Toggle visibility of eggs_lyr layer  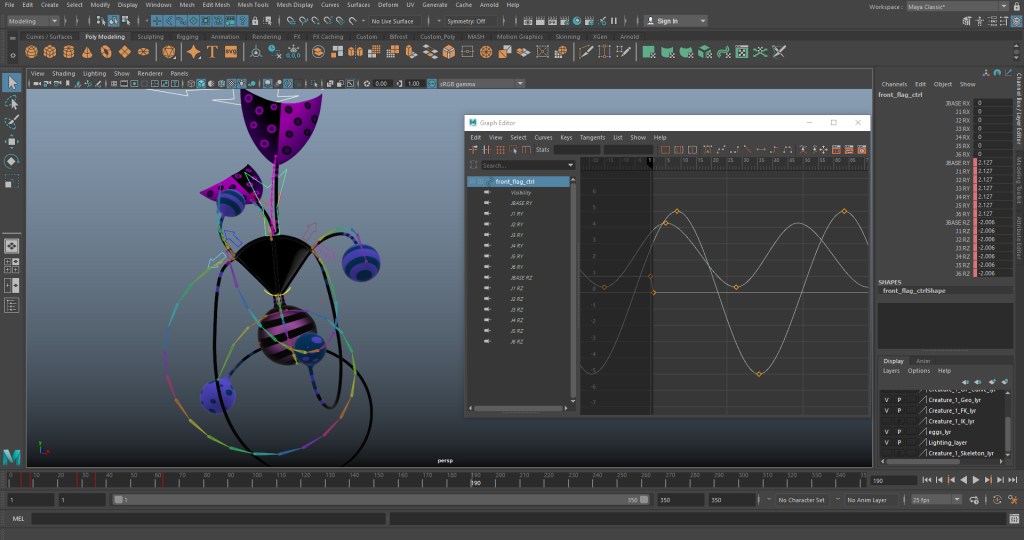point(886,432)
